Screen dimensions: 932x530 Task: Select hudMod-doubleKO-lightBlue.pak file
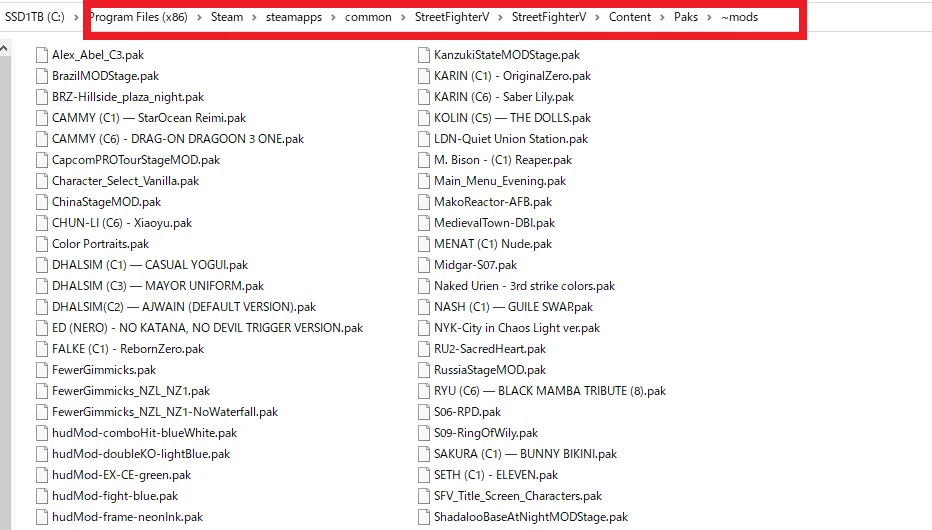133,454
